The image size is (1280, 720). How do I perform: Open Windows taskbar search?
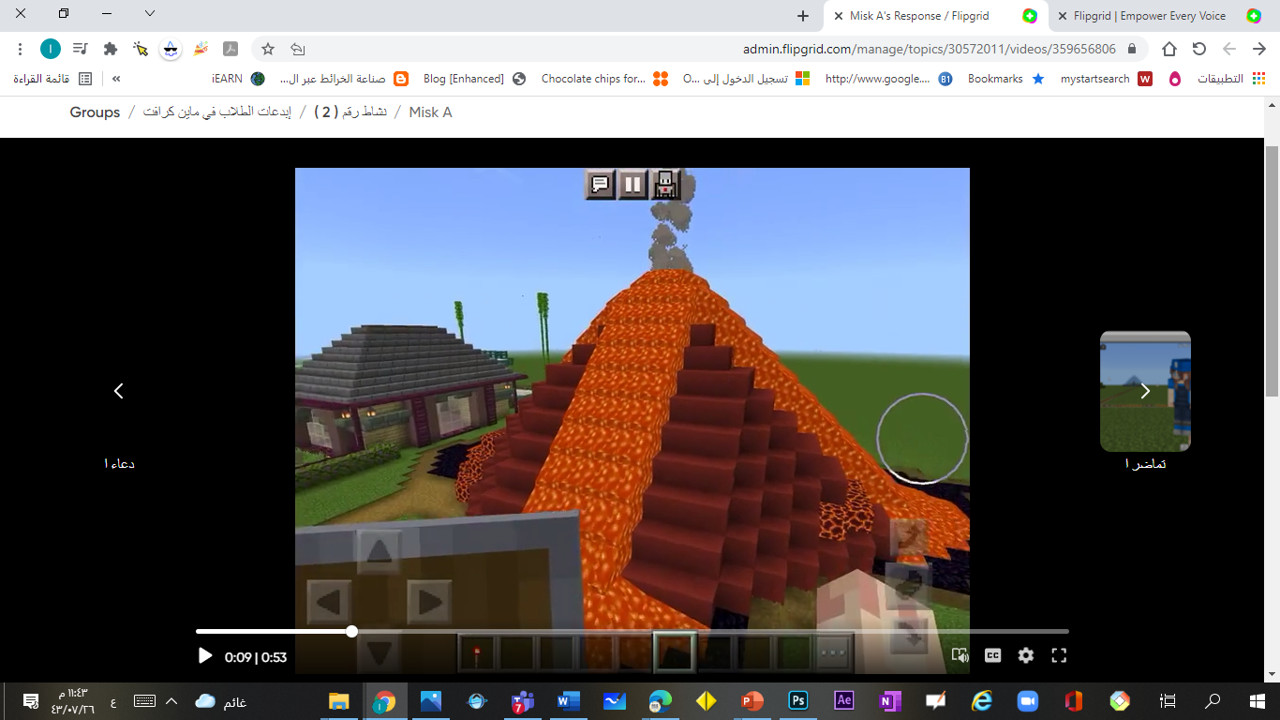[x=1212, y=701]
